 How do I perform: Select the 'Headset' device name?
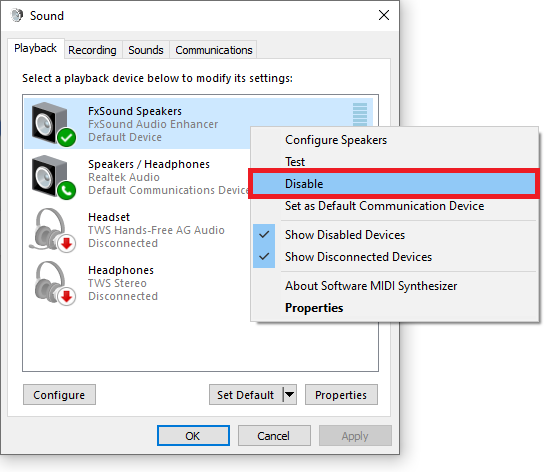click(x=109, y=217)
